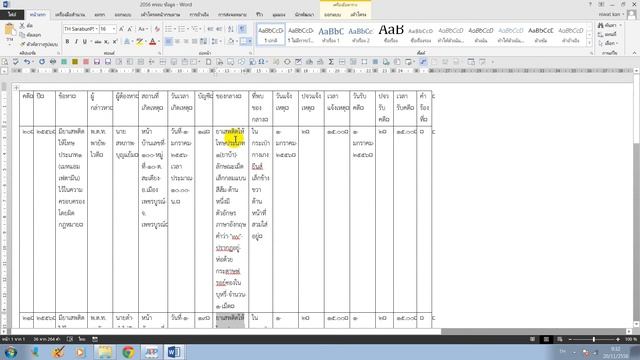Click the Windows Start button
Screen dimensions: 640x360
coord(11,352)
